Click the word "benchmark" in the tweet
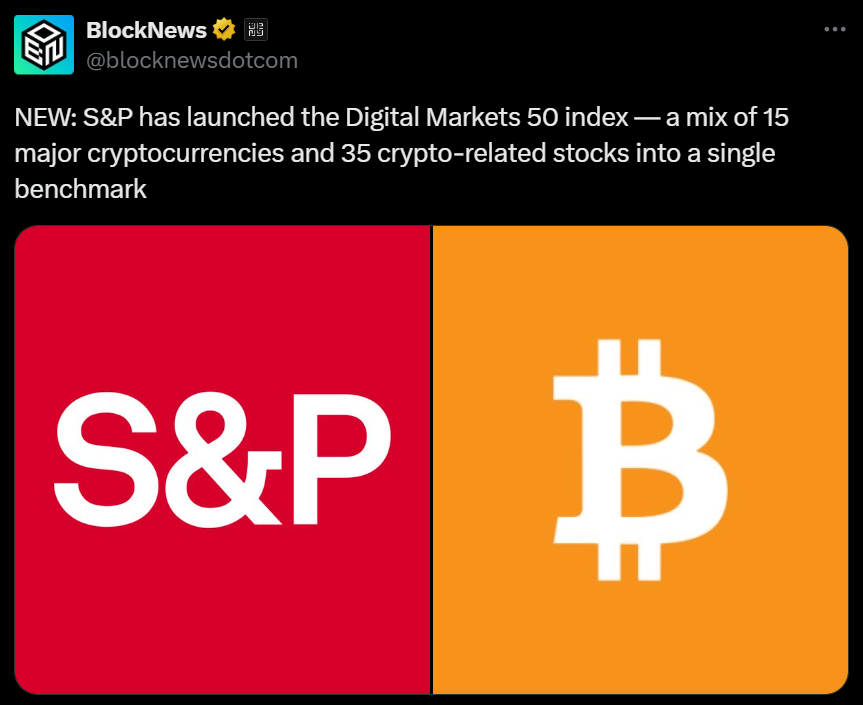Viewport: 863px width, 705px height. point(80,189)
